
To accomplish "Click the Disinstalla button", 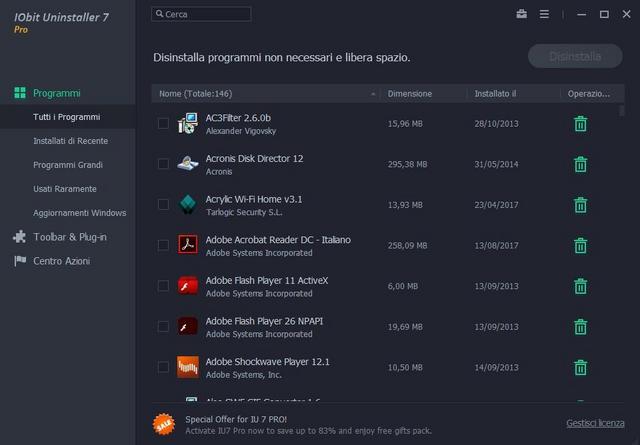I will coord(575,56).
